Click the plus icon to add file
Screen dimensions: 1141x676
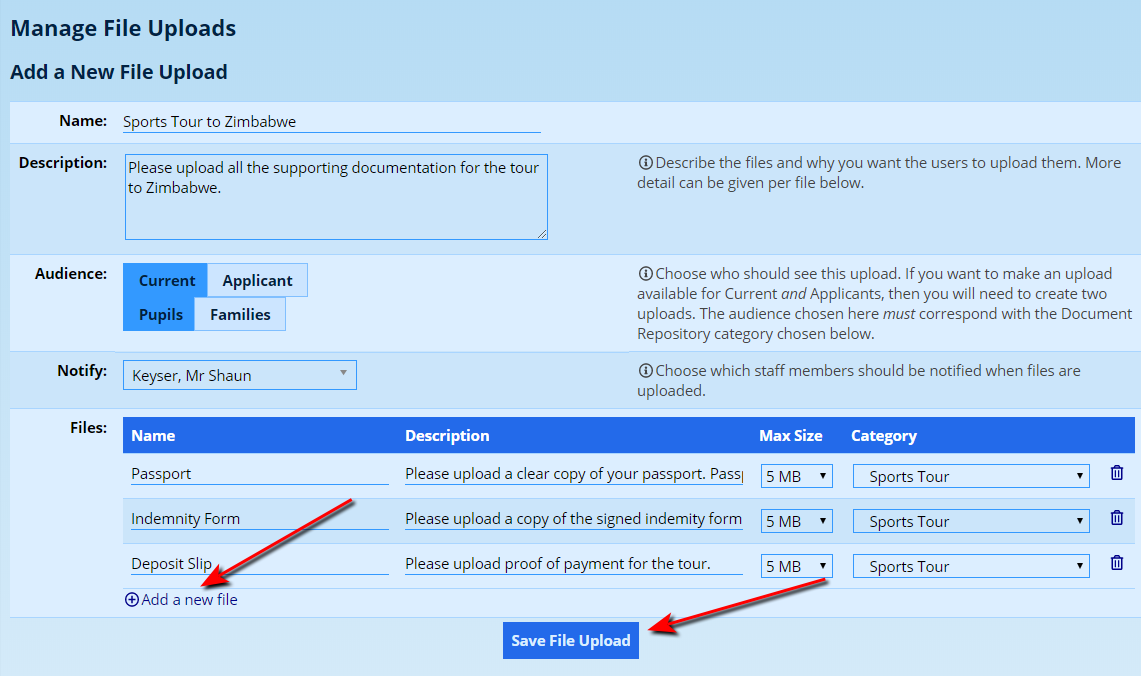tap(132, 600)
